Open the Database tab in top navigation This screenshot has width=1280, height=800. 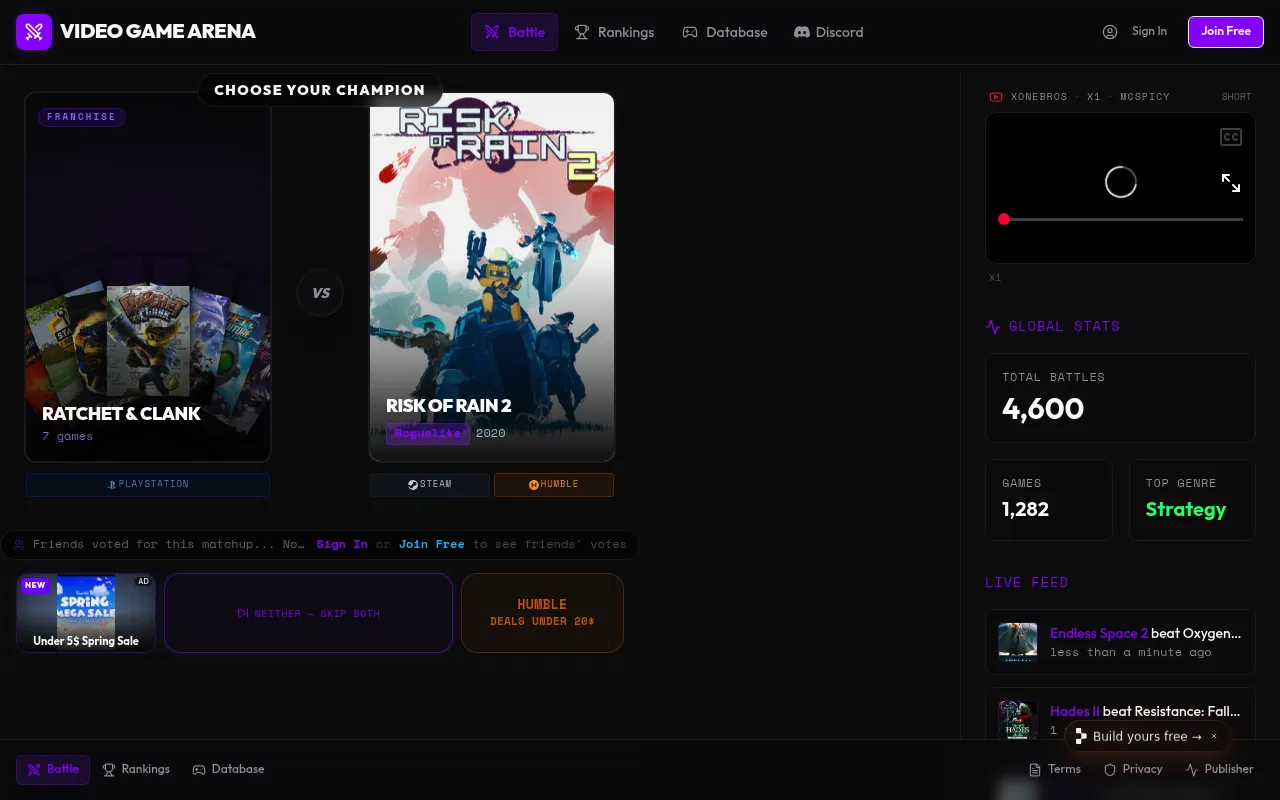[x=725, y=32]
